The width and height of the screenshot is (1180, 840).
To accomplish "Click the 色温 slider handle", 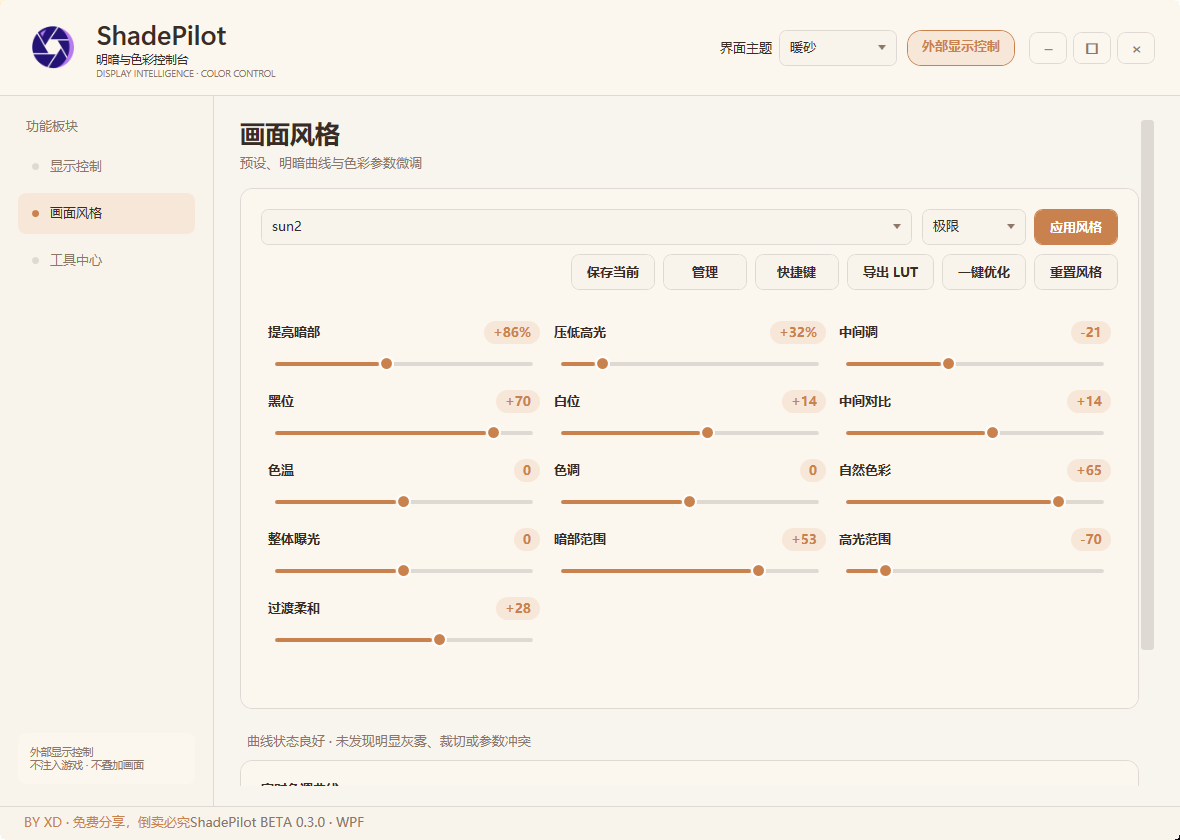I will click(403, 502).
